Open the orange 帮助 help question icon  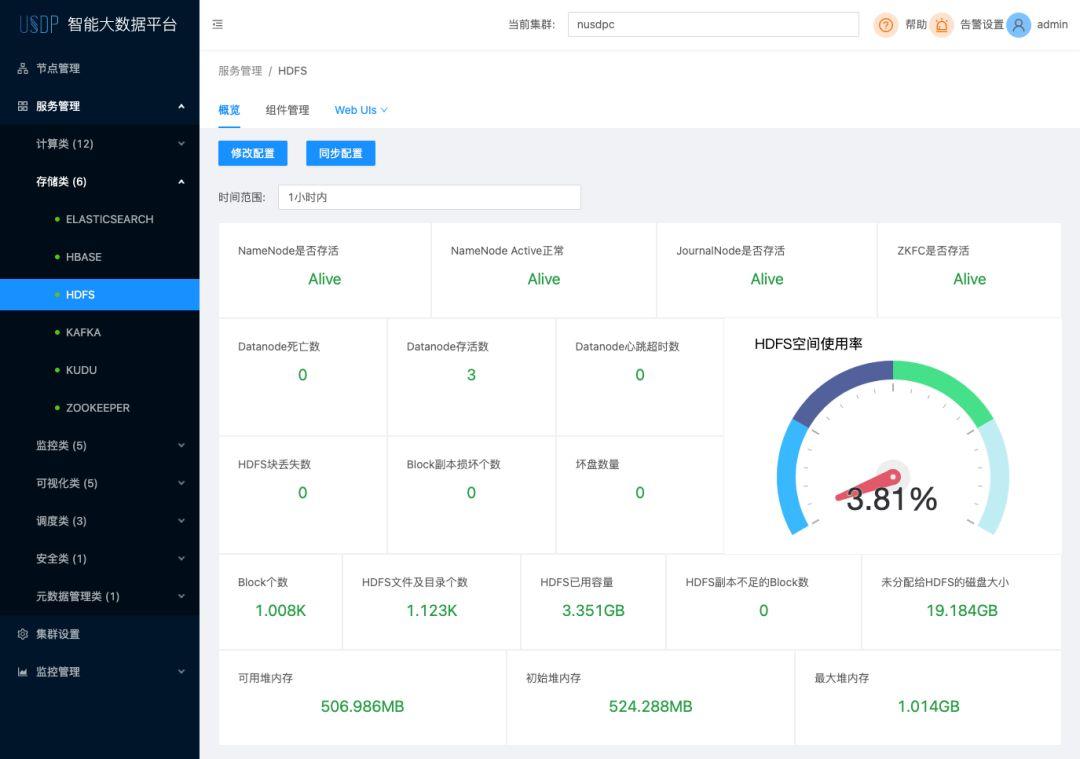[886, 25]
